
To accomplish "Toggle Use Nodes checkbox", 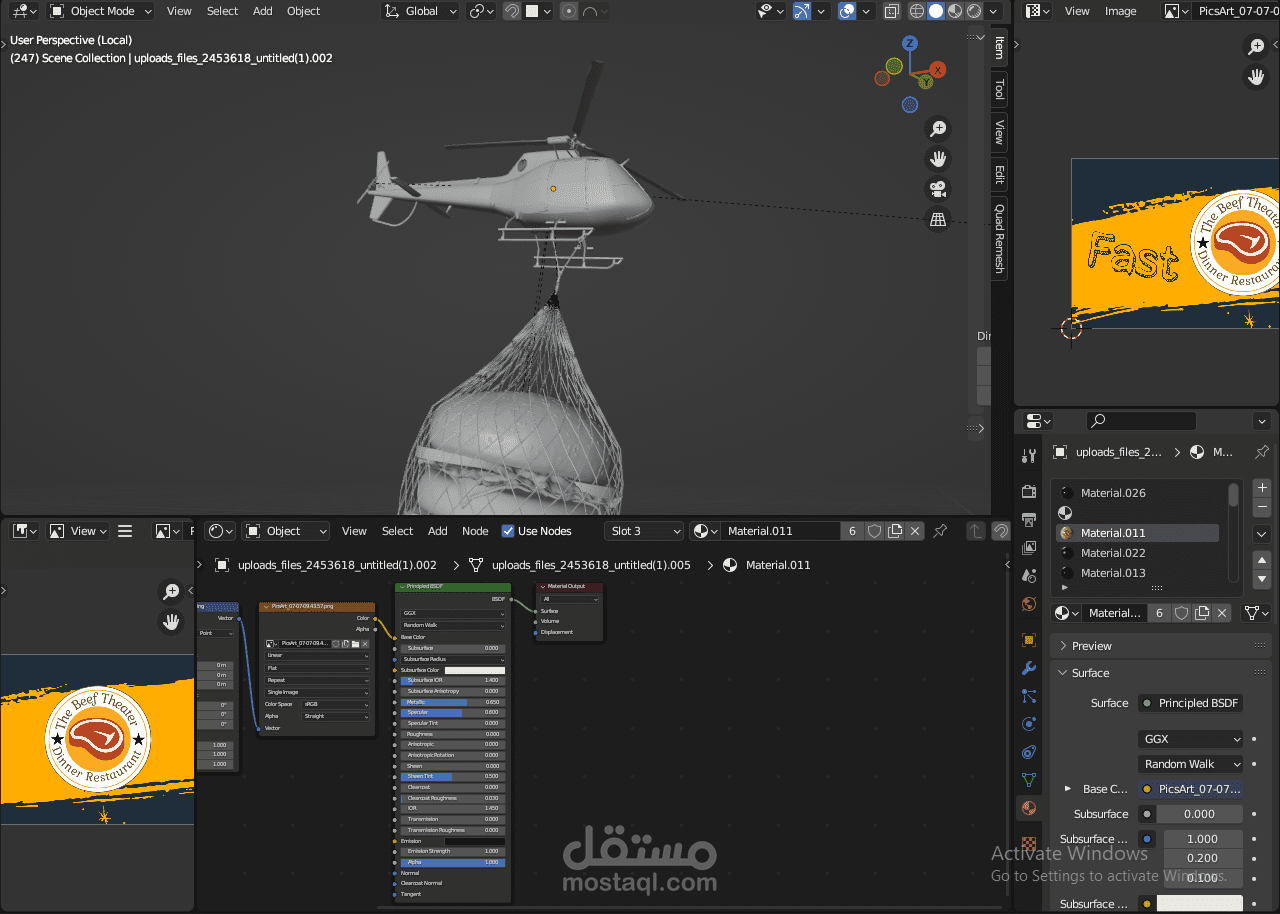I will click(508, 531).
